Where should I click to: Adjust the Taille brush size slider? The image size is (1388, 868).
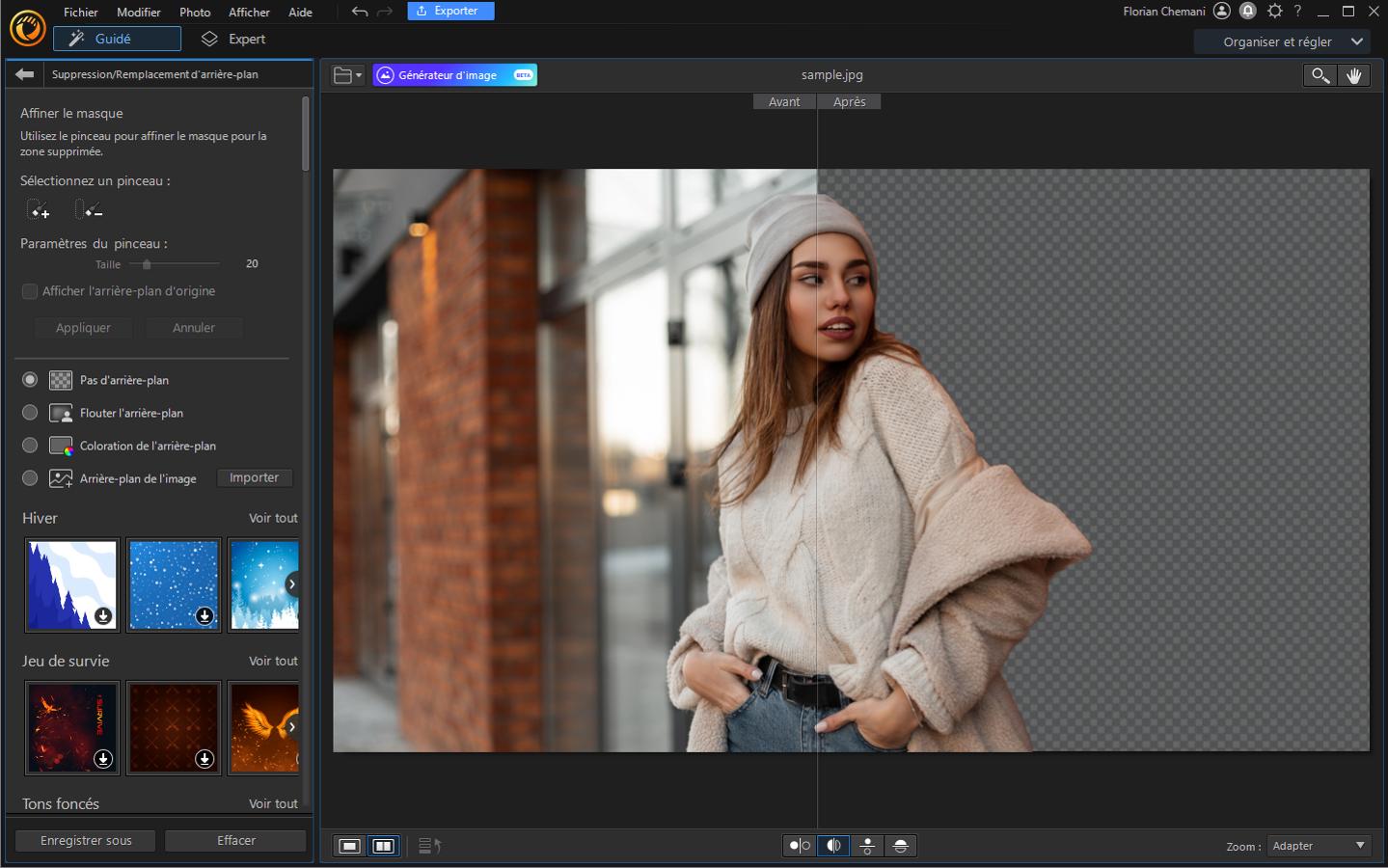[147, 263]
